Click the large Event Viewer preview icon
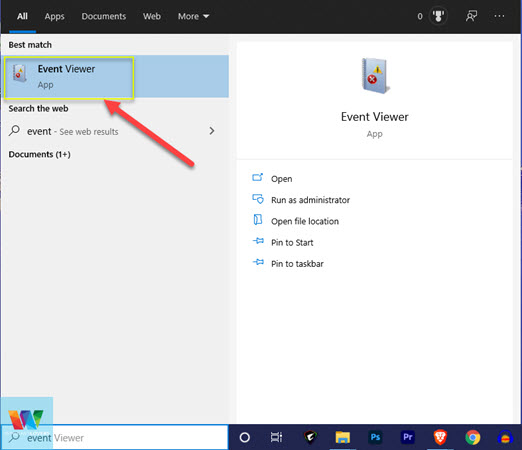 coord(375,75)
